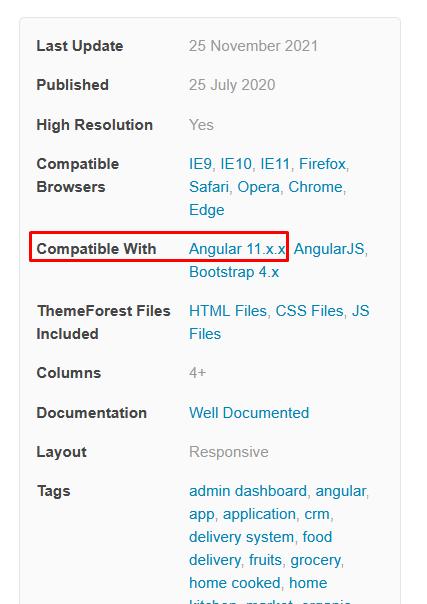The width and height of the screenshot is (427, 604).
Task: Click the Edge browser link
Action: (206, 210)
